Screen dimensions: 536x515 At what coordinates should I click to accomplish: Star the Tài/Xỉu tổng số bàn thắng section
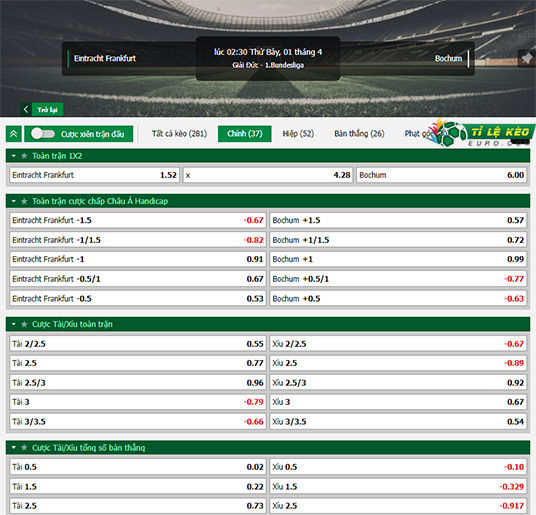click(x=24, y=447)
